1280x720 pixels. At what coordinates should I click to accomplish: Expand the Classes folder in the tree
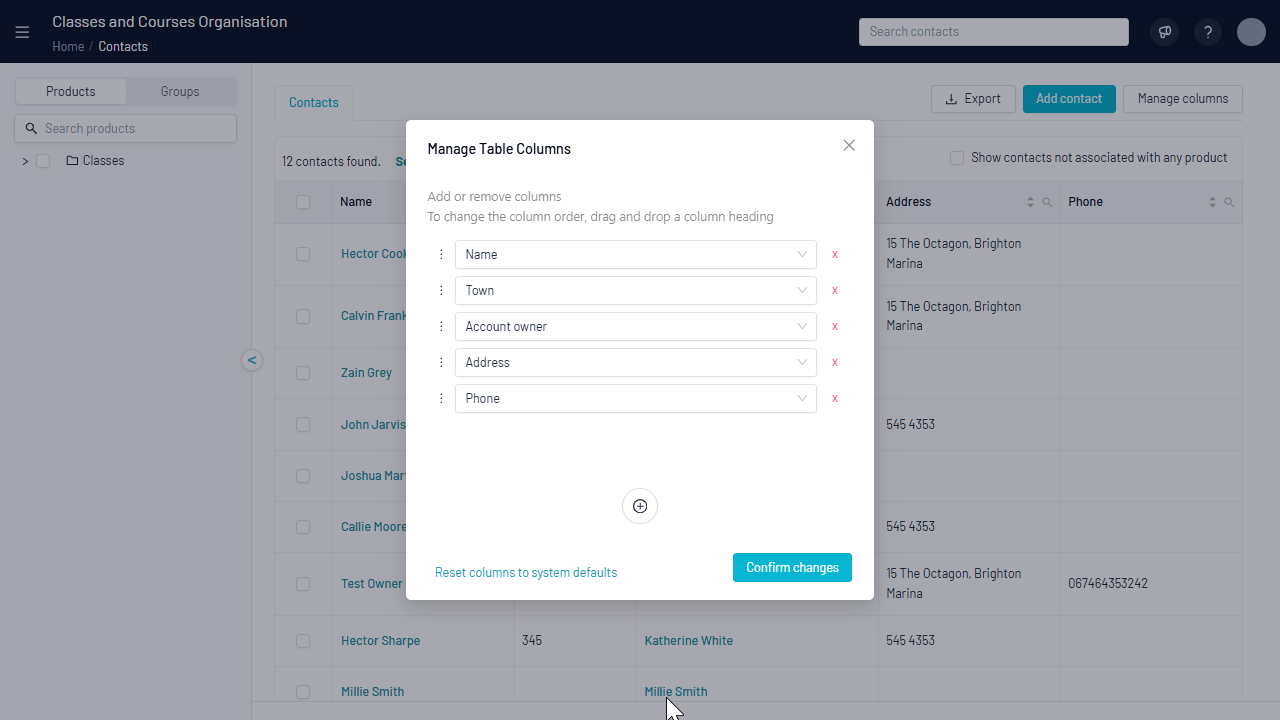[24, 160]
